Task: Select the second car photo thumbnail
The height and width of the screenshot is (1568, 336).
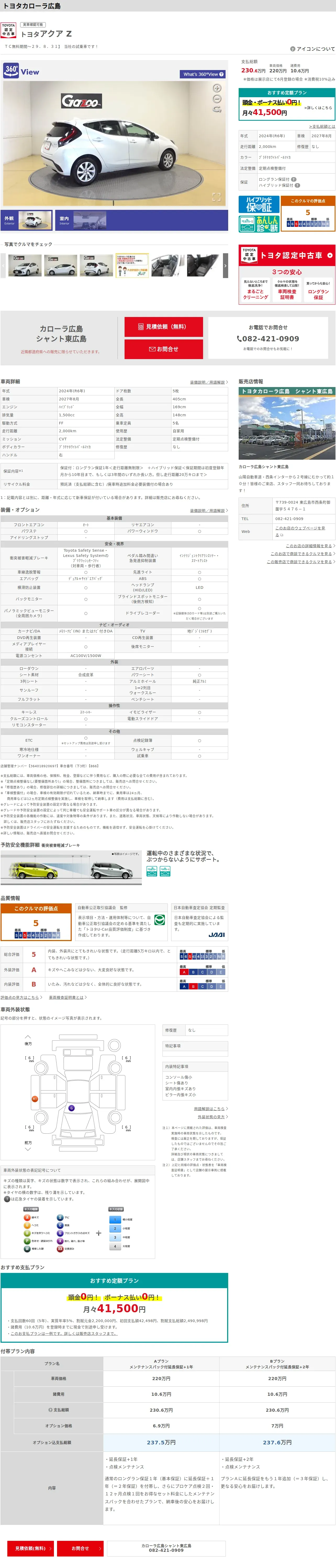Action: click(61, 266)
